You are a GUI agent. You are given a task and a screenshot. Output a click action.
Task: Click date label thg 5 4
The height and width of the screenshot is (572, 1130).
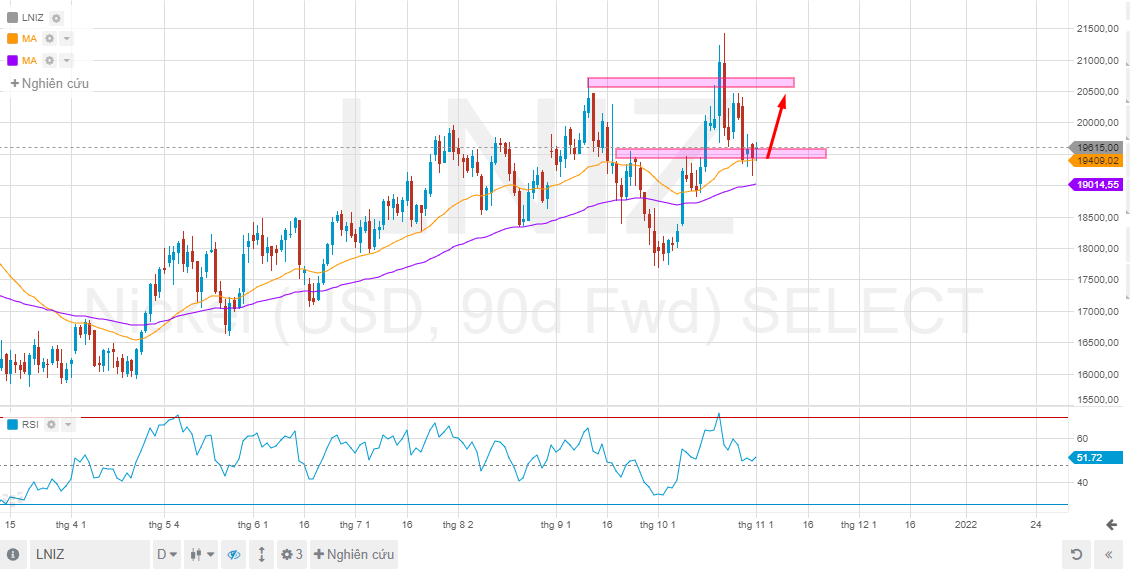(x=164, y=524)
